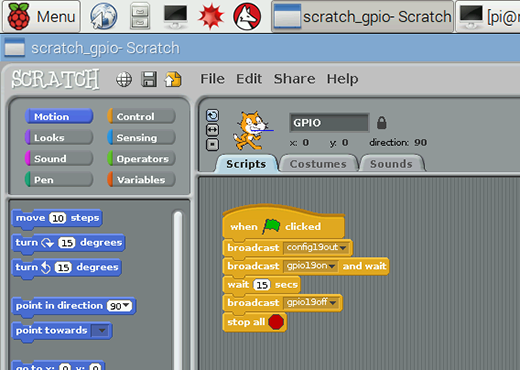Click the GPIO sprite name field
520x370 pixels.
pos(329,123)
